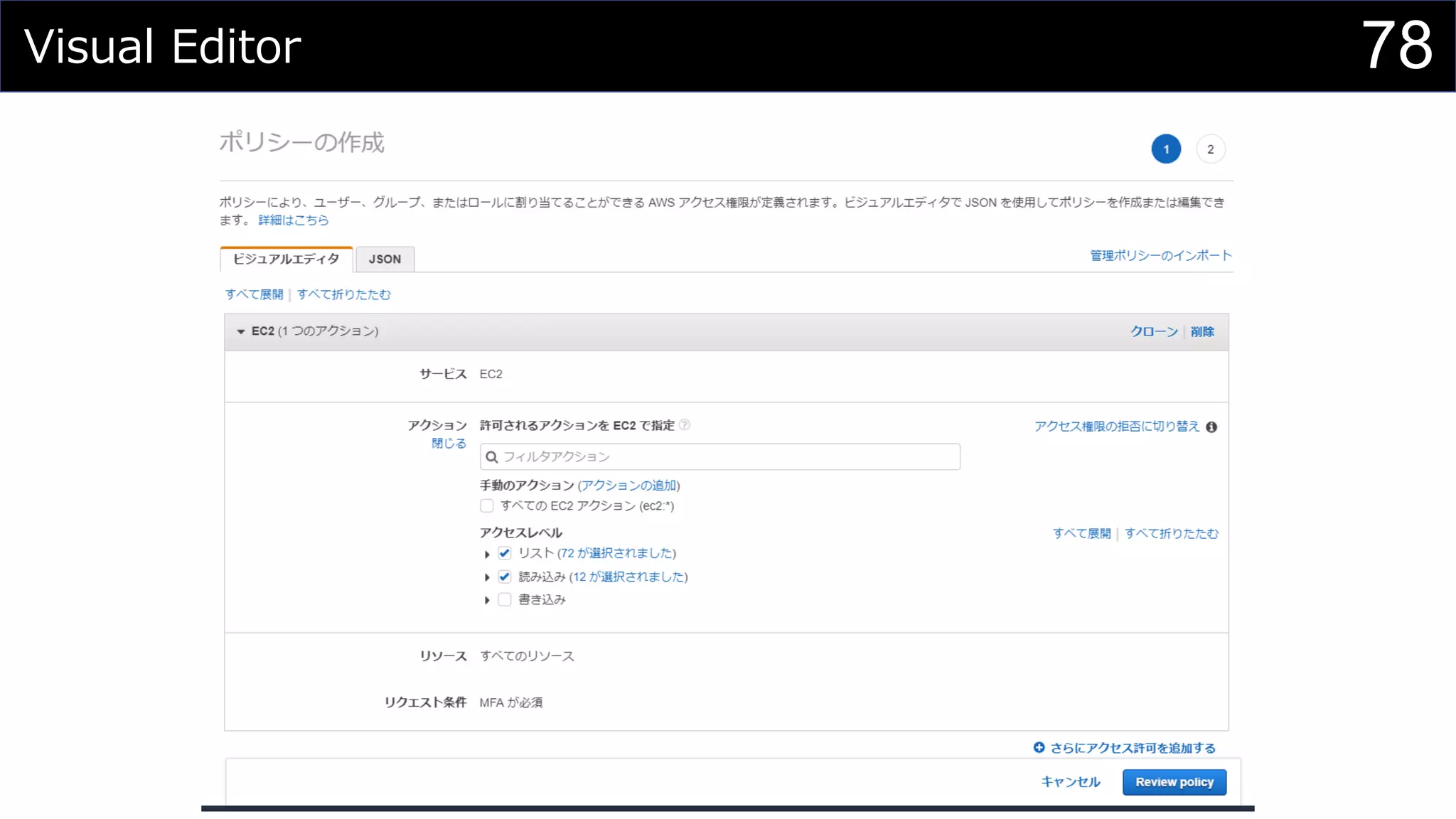This screenshot has height=819, width=1456.
Task: Click the step 1 circle indicator
Action: pyautogui.click(x=1166, y=149)
